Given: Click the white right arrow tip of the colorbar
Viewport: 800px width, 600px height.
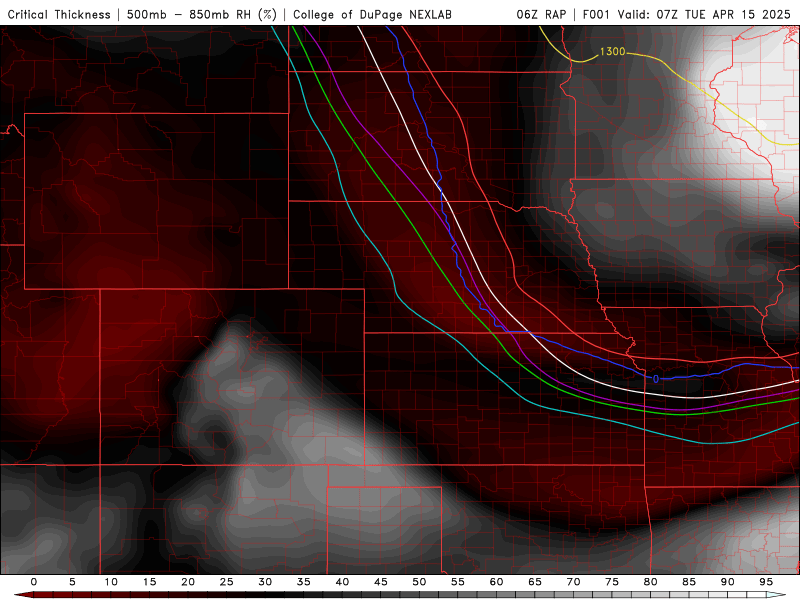Looking at the screenshot, I should [x=777, y=595].
